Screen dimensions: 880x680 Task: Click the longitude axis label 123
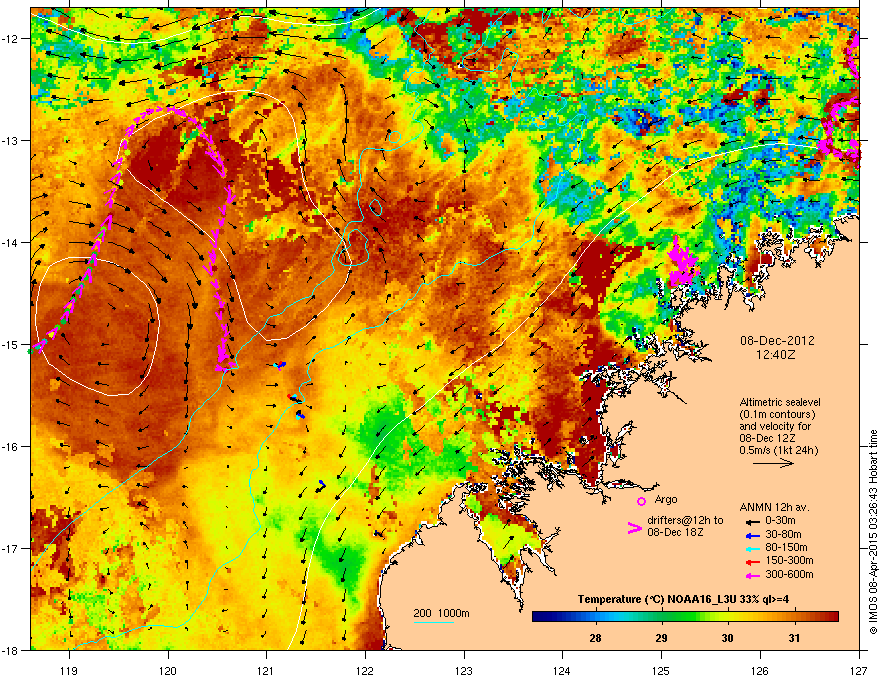[464, 671]
